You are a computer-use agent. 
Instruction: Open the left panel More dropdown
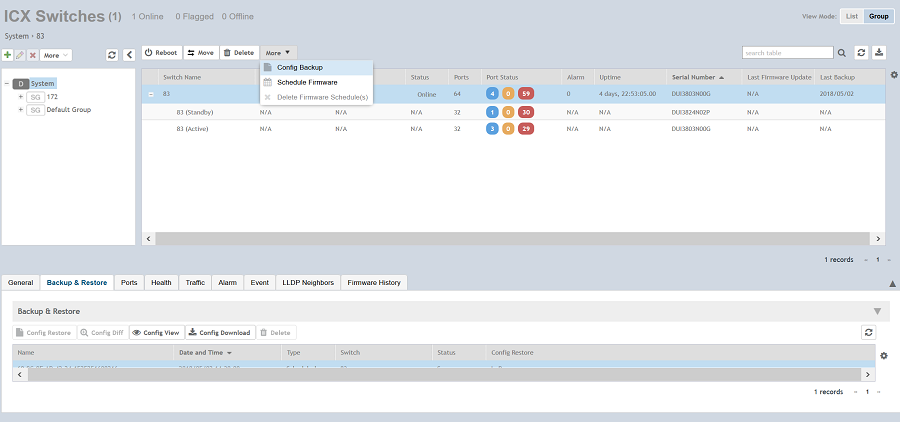click(56, 55)
